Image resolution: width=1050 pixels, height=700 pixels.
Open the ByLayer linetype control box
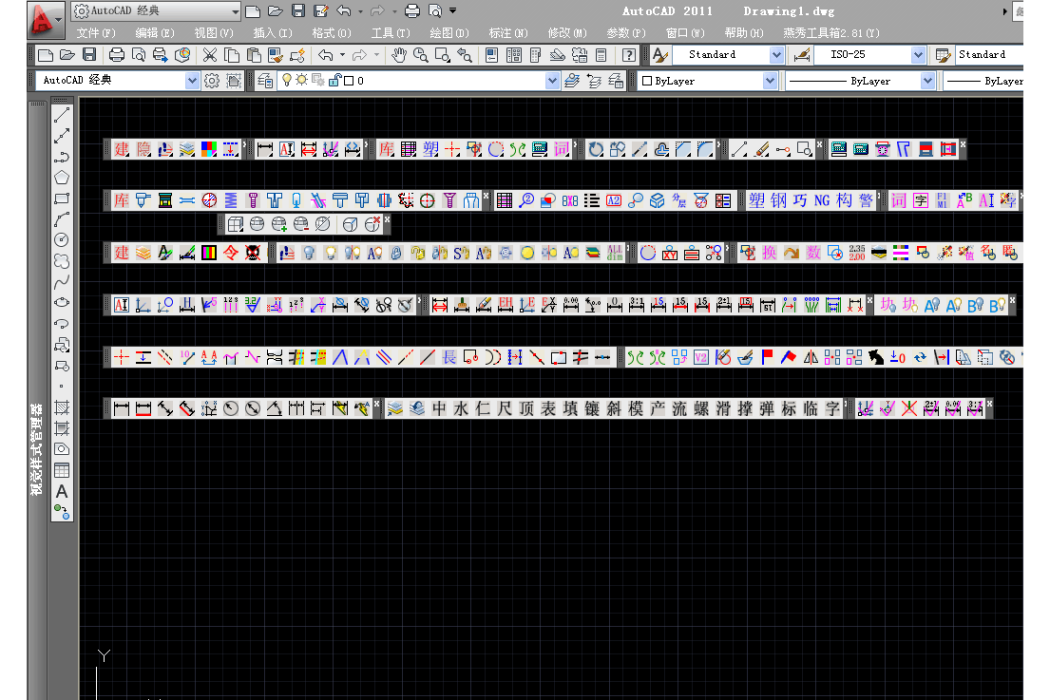coord(860,81)
